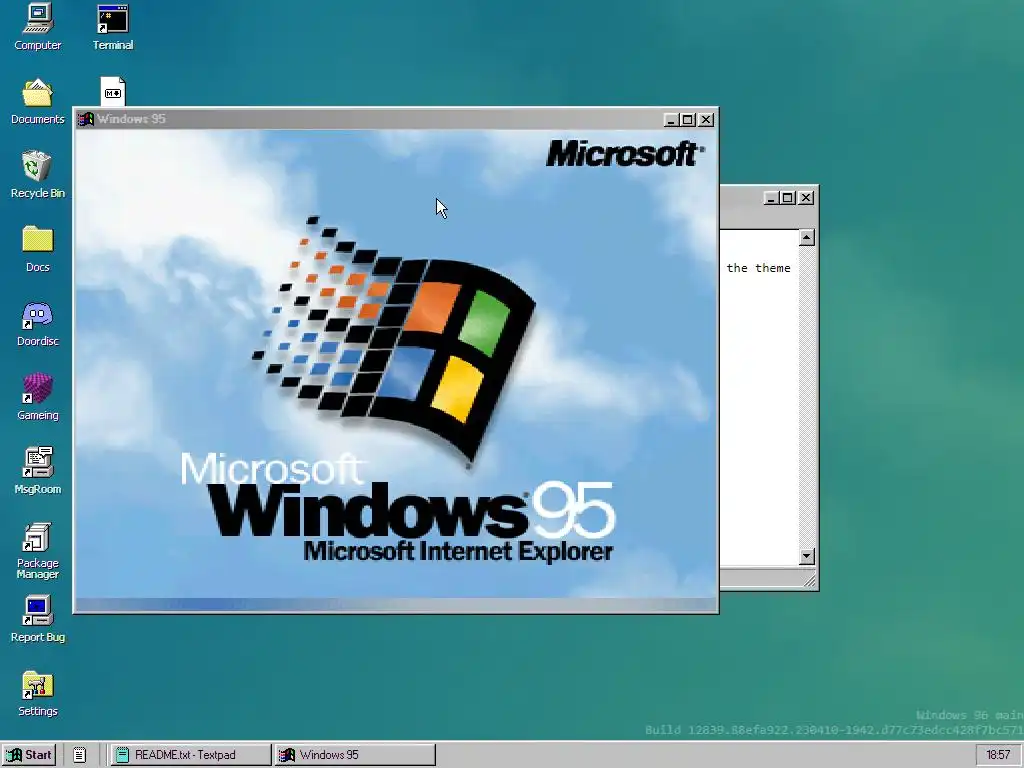Click the Textpad scrollbar down arrow
The image size is (1024, 768).
tap(807, 556)
